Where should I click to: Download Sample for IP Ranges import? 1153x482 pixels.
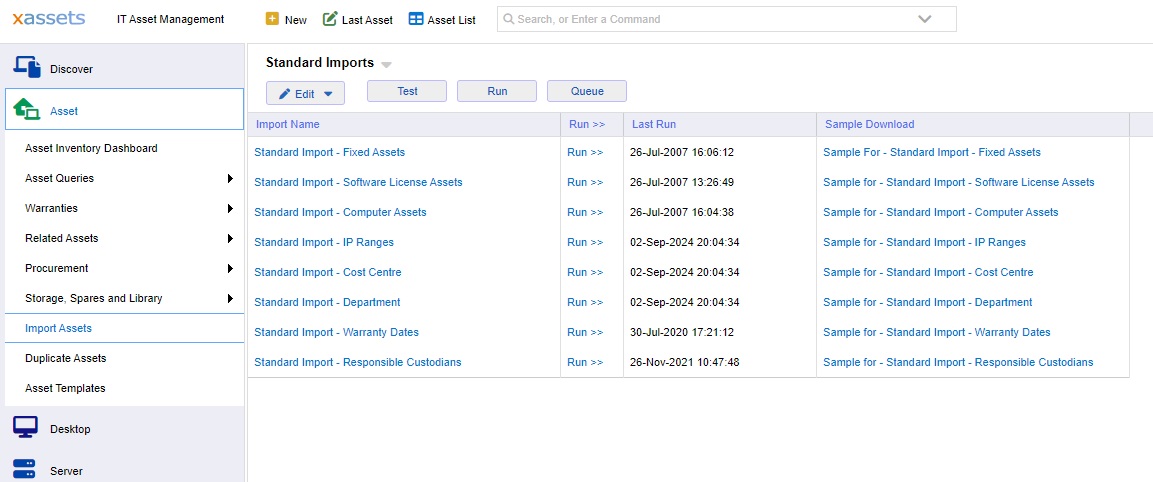924,242
